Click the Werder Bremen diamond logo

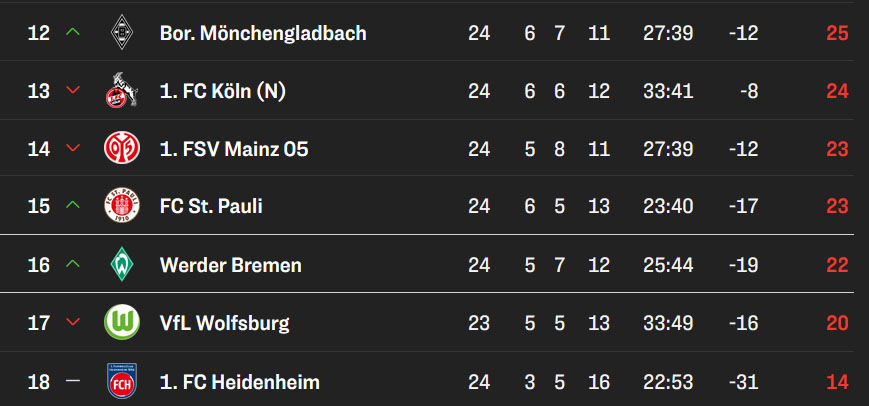[x=122, y=265]
